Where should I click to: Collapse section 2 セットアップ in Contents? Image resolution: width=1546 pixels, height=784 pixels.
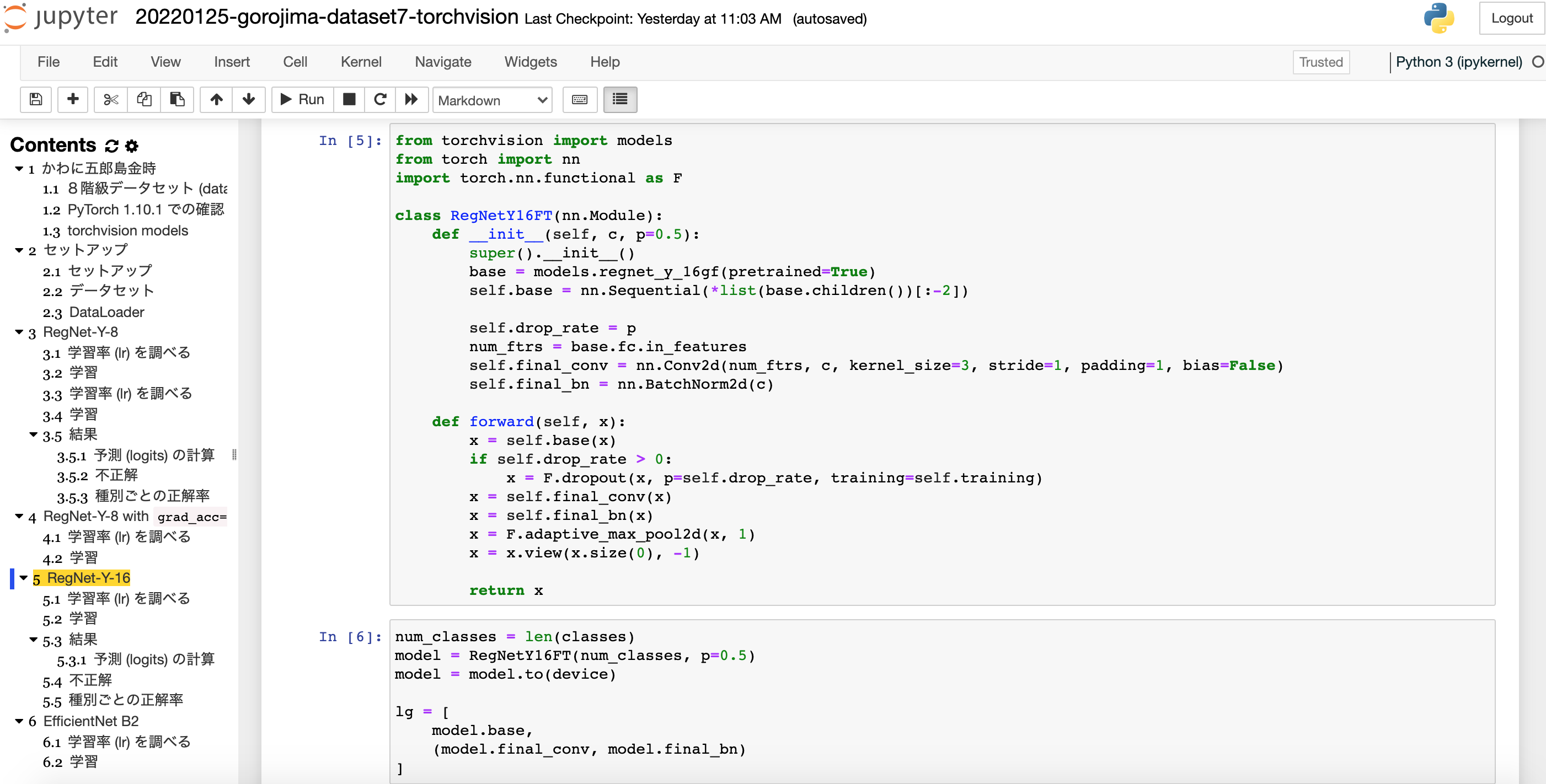coord(19,250)
